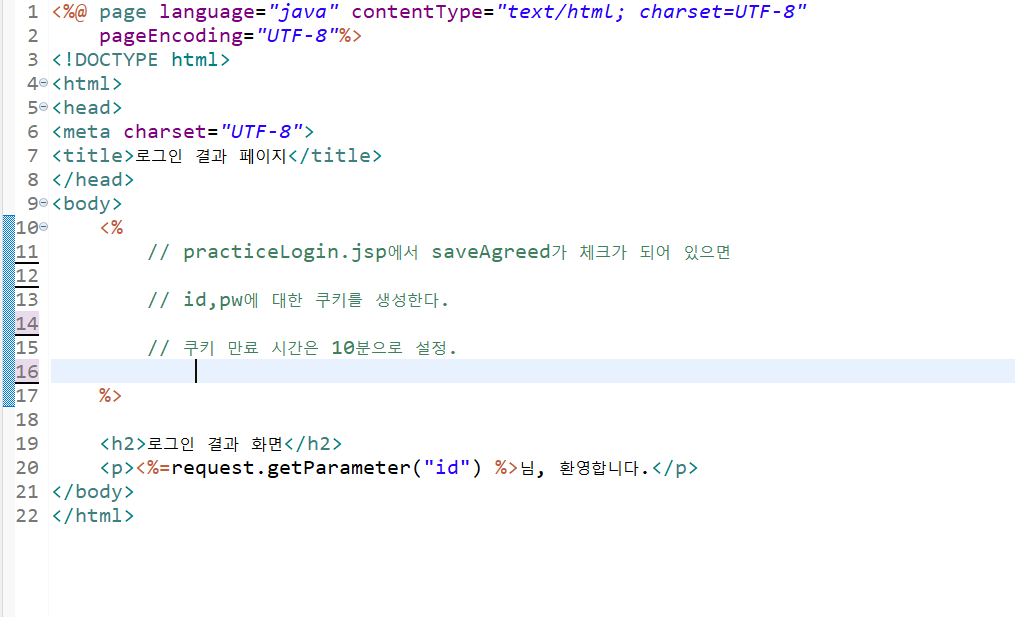1015x617 pixels.
Task: Click the practiceLogin.jsp comment on line 11
Action: 439,252
